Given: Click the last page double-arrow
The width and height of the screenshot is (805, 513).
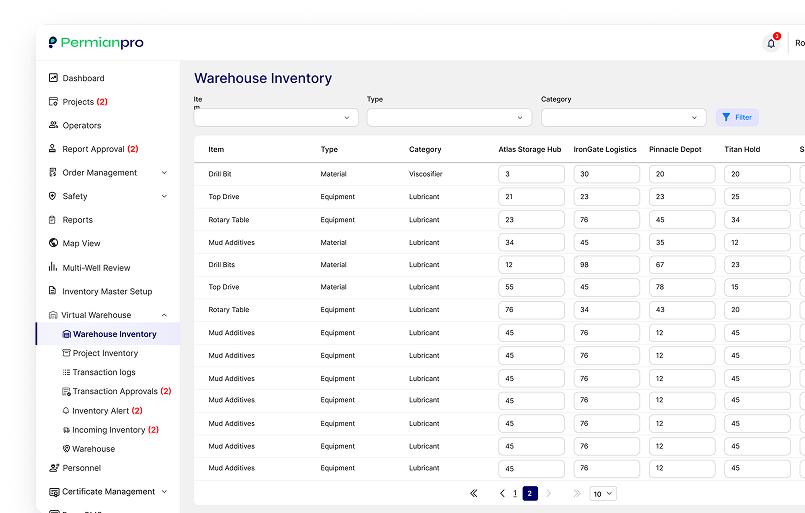Looking at the screenshot, I should [x=577, y=493].
